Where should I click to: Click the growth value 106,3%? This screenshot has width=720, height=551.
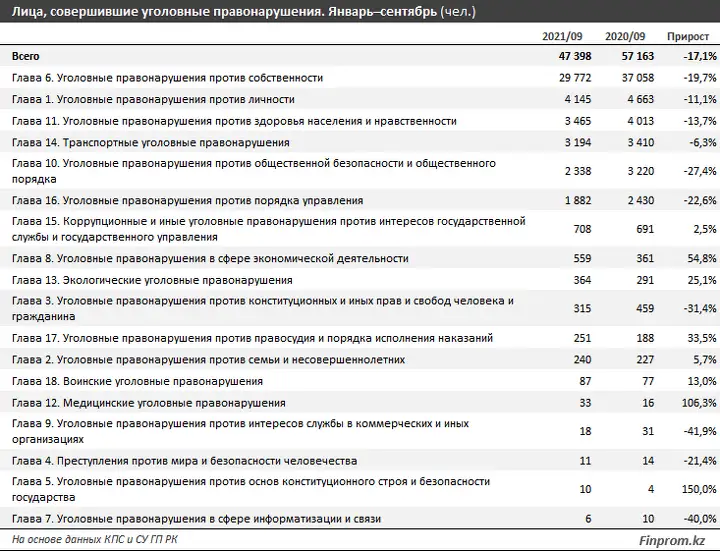point(699,403)
